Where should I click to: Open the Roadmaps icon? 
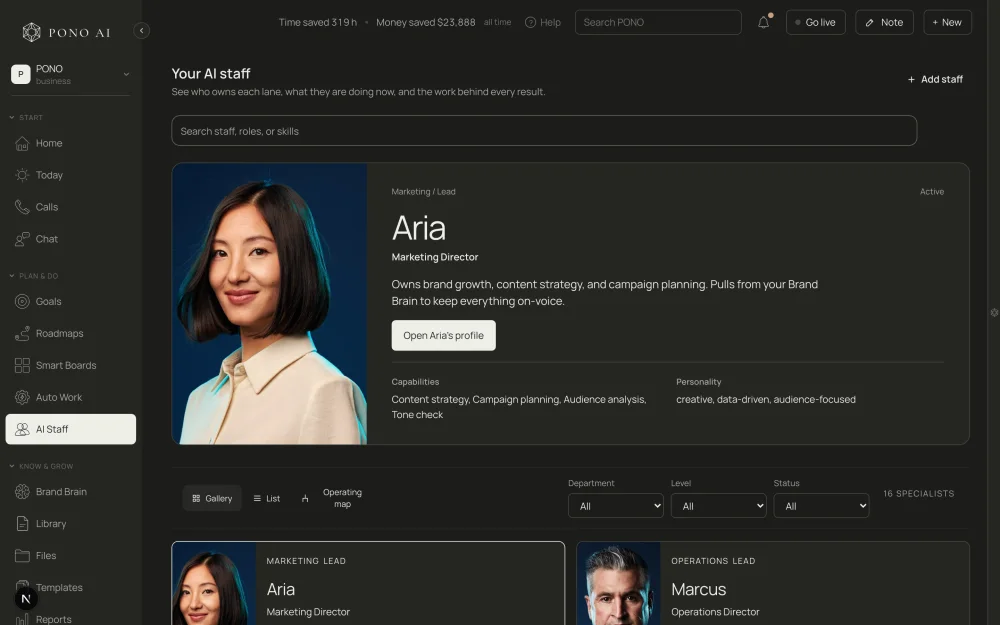coord(22,334)
